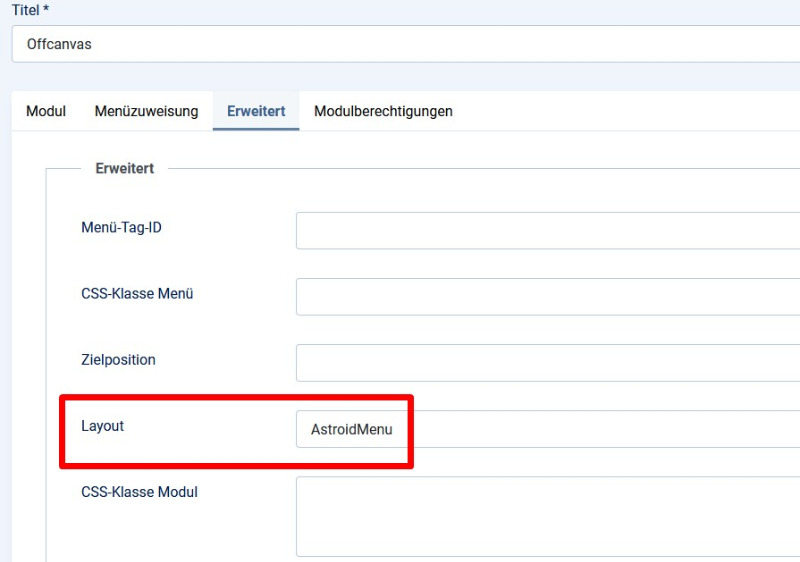This screenshot has height=562, width=800.
Task: Click the Zielposition label
Action: click(x=118, y=360)
